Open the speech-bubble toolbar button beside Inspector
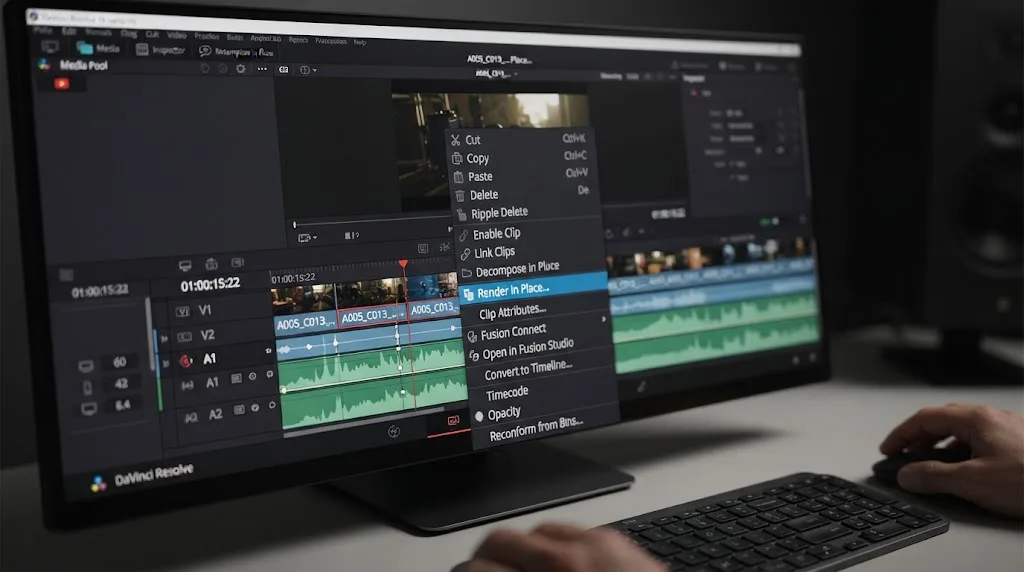Image resolution: width=1024 pixels, height=572 pixels. click(204, 50)
